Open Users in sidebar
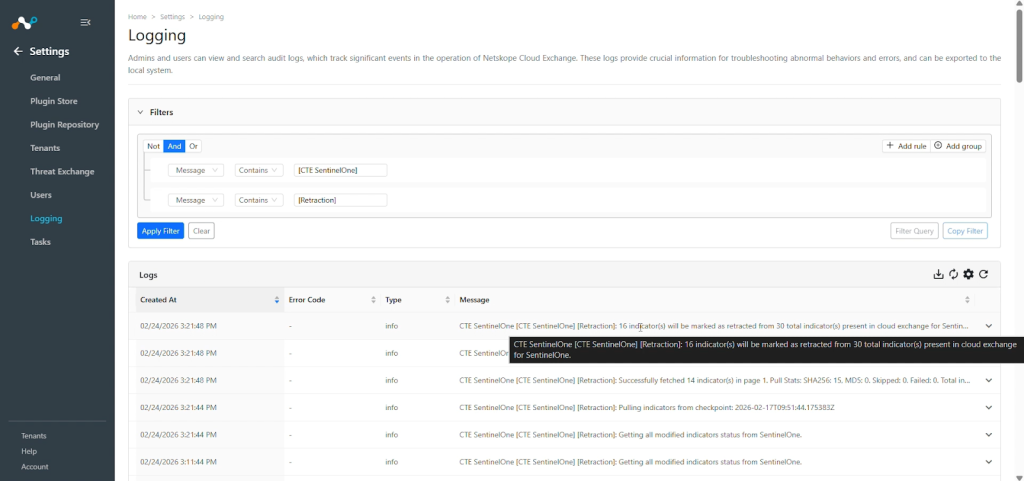 tap(41, 195)
